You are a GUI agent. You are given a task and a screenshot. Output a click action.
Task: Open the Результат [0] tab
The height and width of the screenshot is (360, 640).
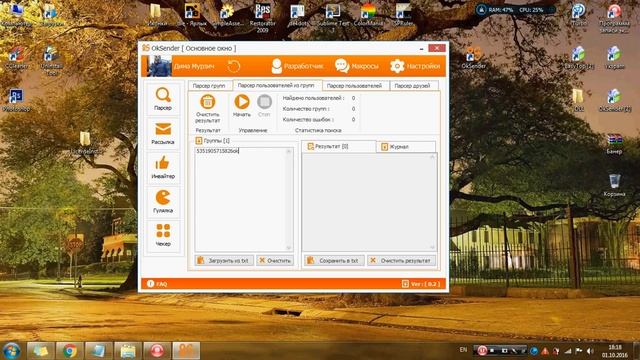pyautogui.click(x=338, y=146)
